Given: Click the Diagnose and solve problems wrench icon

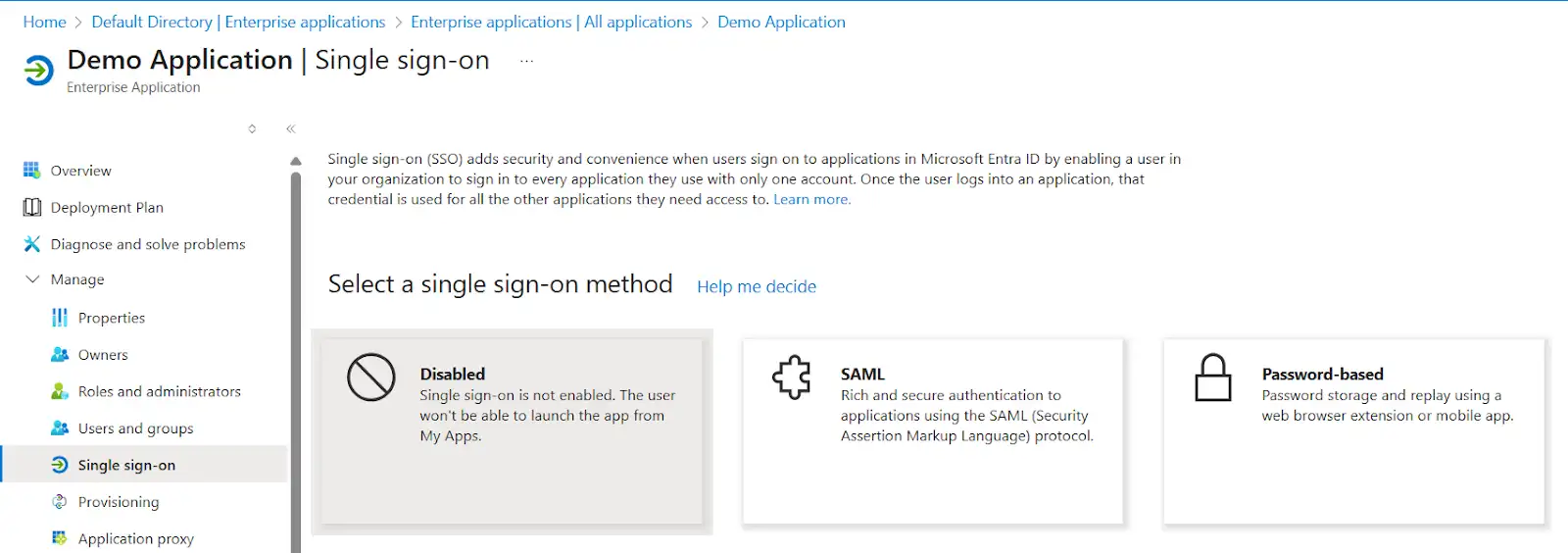Looking at the screenshot, I should (32, 244).
